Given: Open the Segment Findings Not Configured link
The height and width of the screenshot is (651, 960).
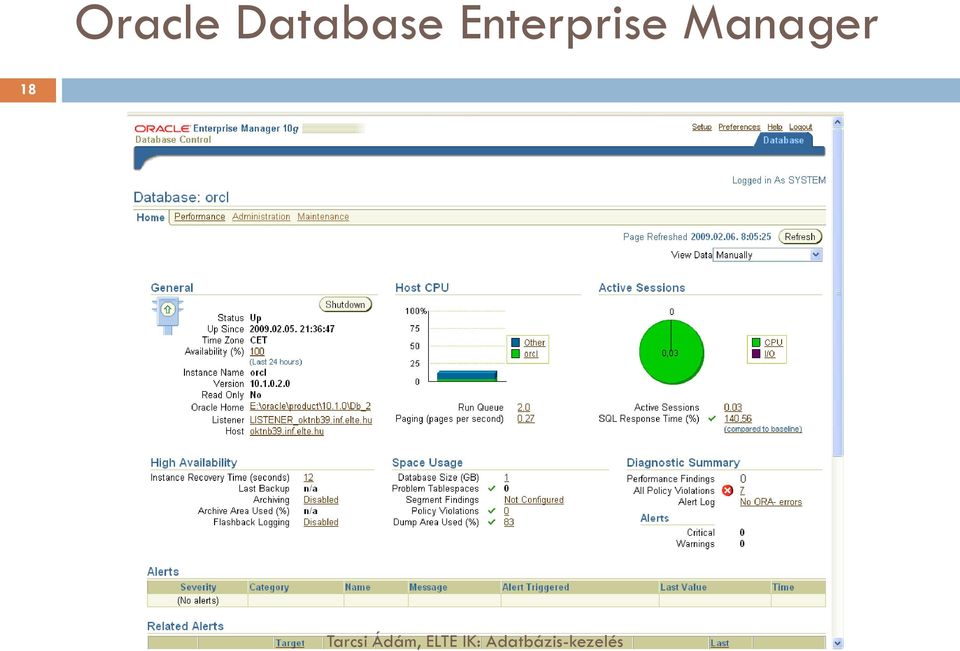Looking at the screenshot, I should tap(534, 500).
